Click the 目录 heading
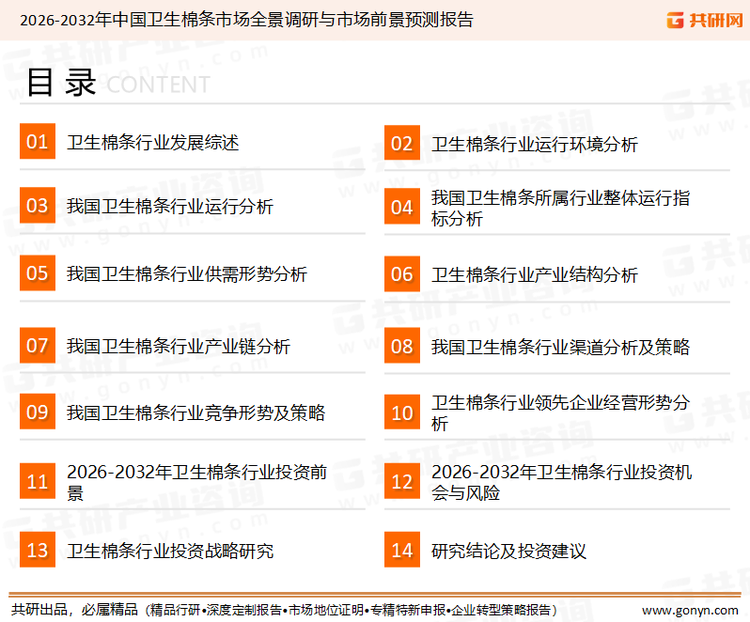This screenshot has height=622, width=750. pos(61,82)
